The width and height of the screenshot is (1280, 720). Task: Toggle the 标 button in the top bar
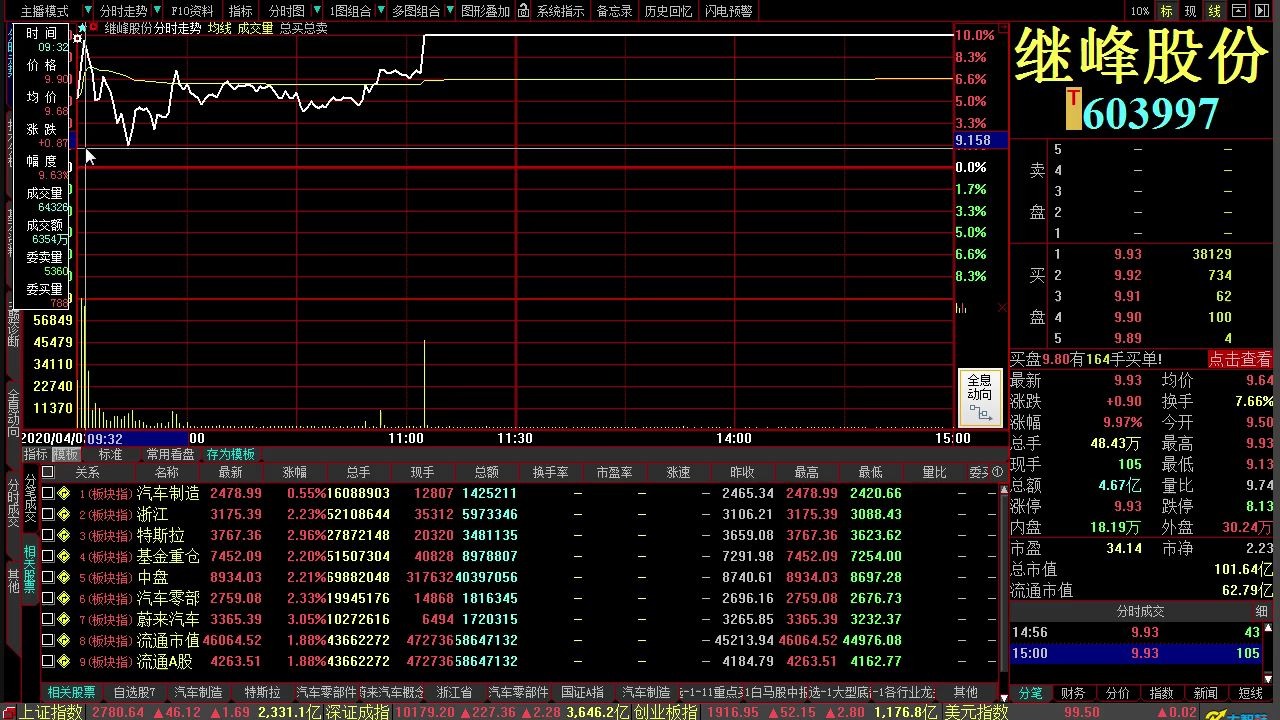tap(1166, 11)
